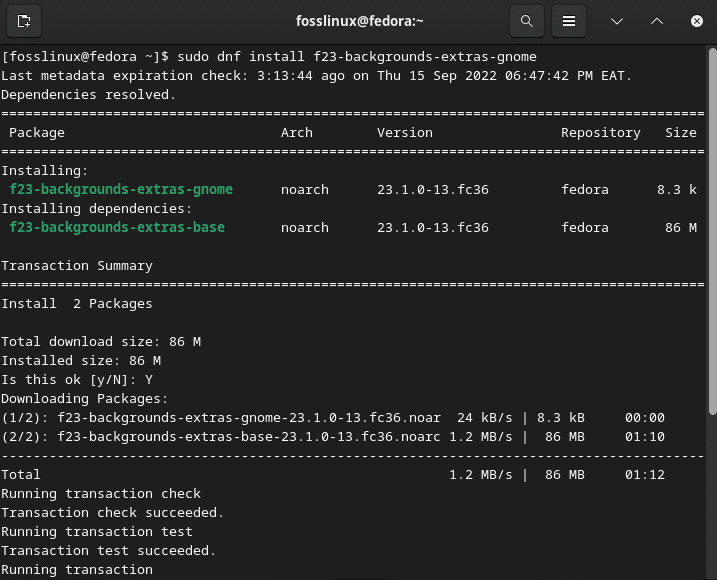Click the 'Installing:' line
Image resolution: width=717 pixels, height=580 pixels.
click(x=44, y=171)
